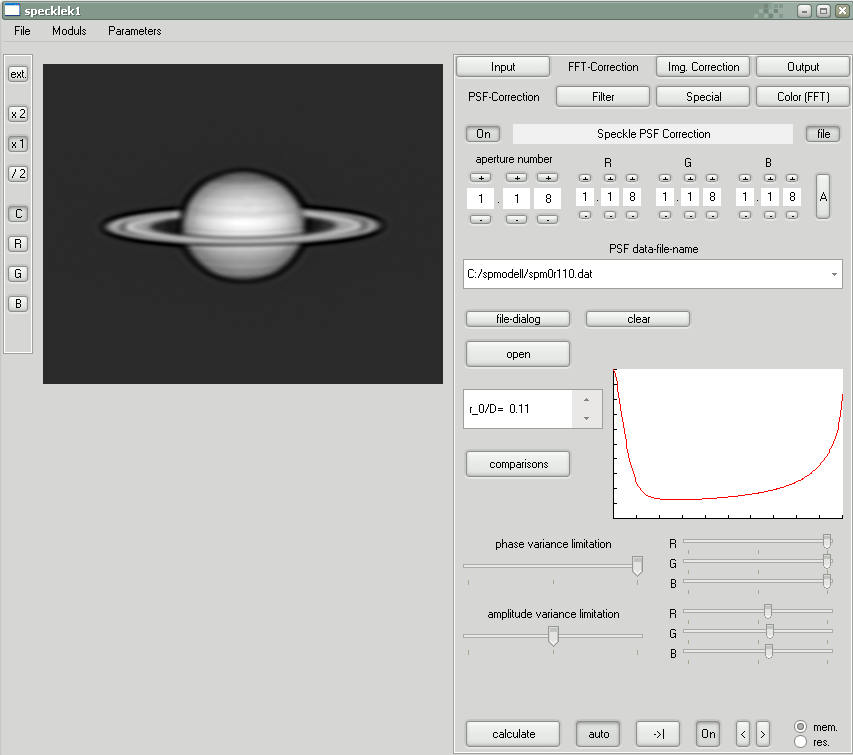Expand the PSF data-file-name dropdown
Screen dimensions: 853x755
click(x=834, y=274)
